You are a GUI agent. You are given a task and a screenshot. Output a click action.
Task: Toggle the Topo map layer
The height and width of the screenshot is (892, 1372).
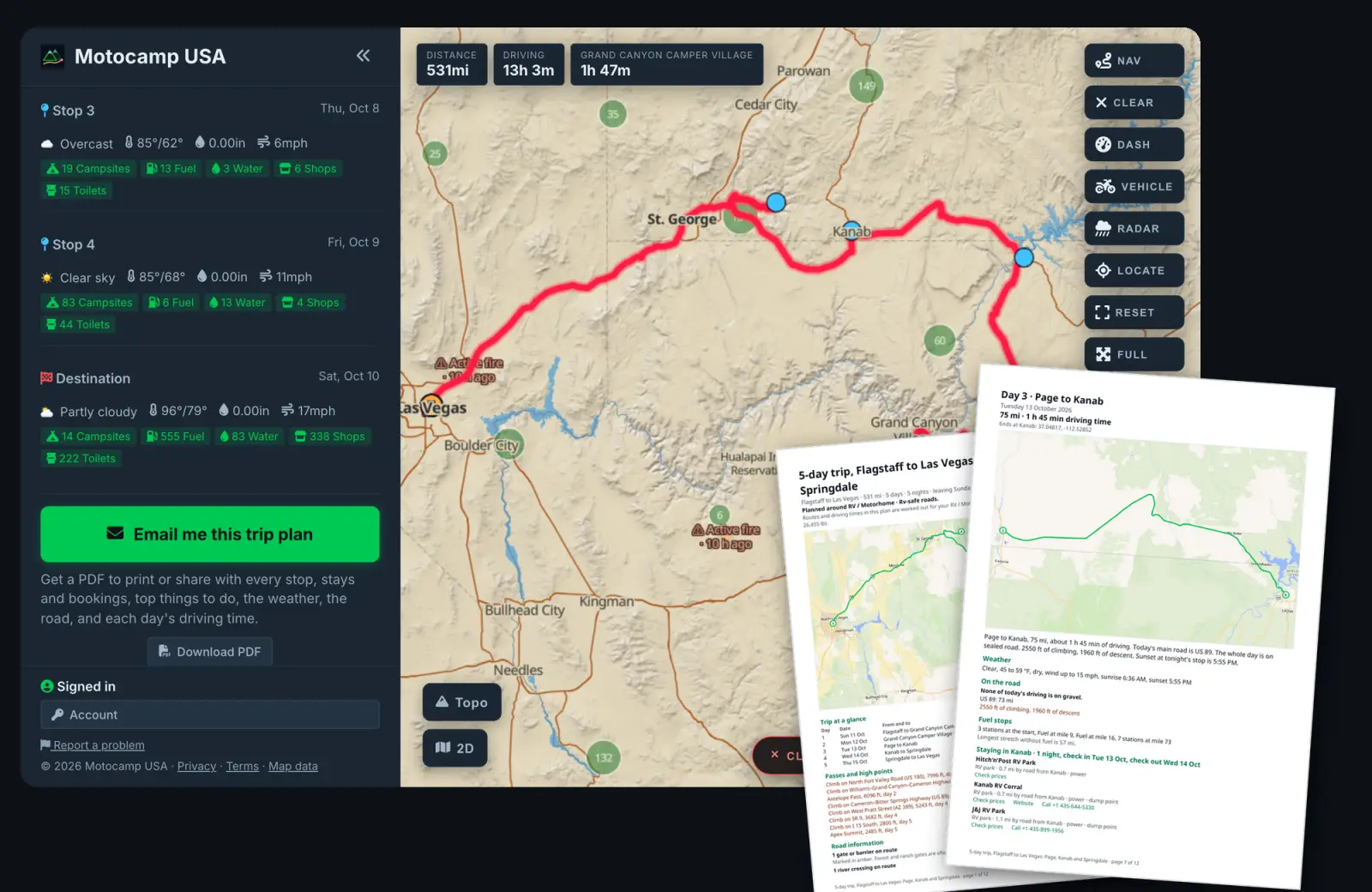click(461, 702)
